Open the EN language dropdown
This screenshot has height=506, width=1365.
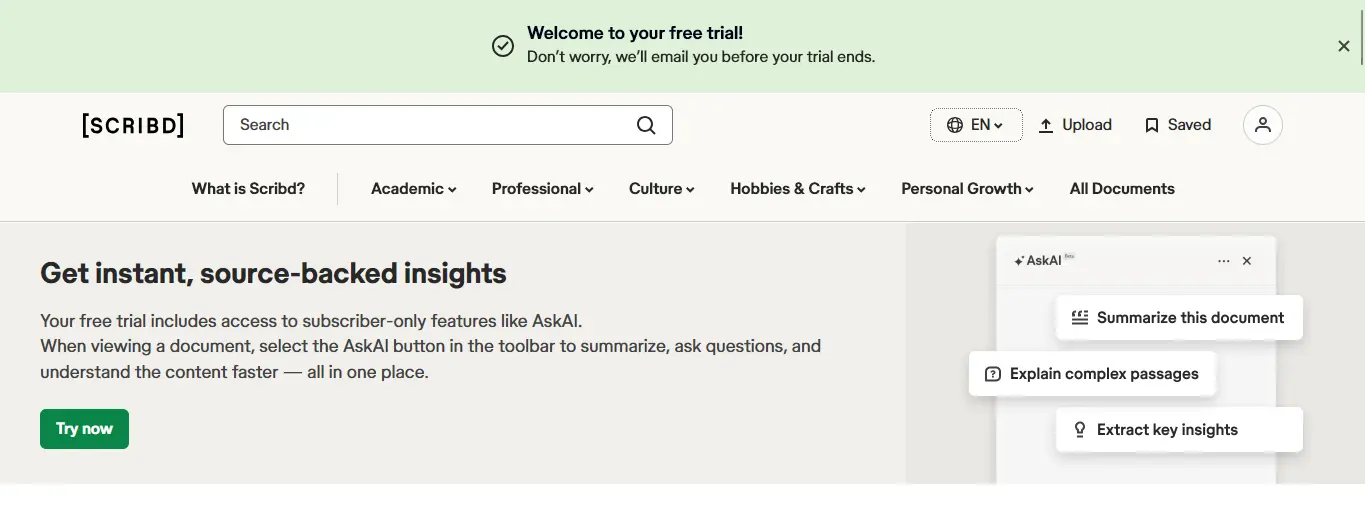tap(976, 125)
